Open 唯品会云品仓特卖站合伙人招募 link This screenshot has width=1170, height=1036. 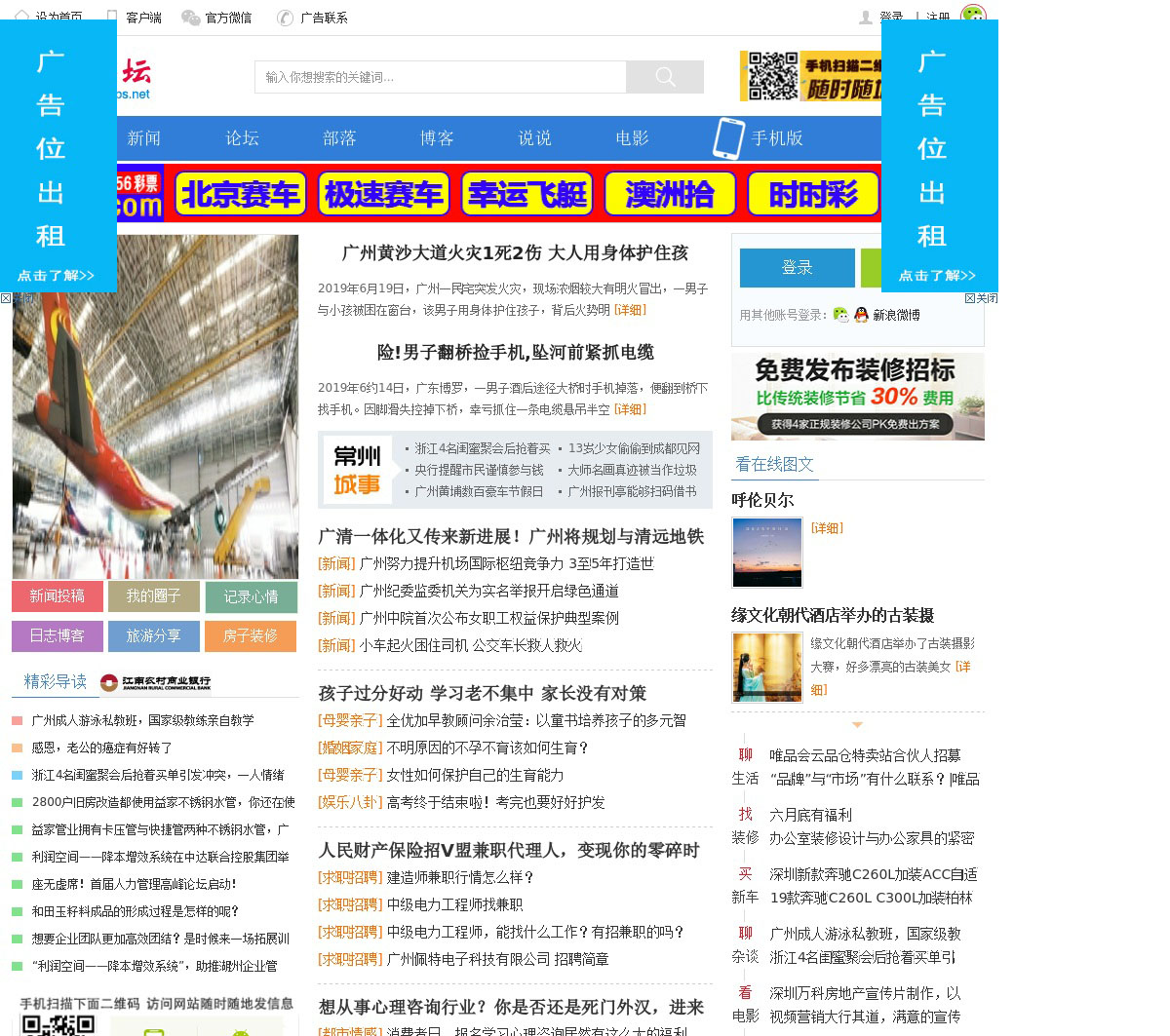click(865, 756)
